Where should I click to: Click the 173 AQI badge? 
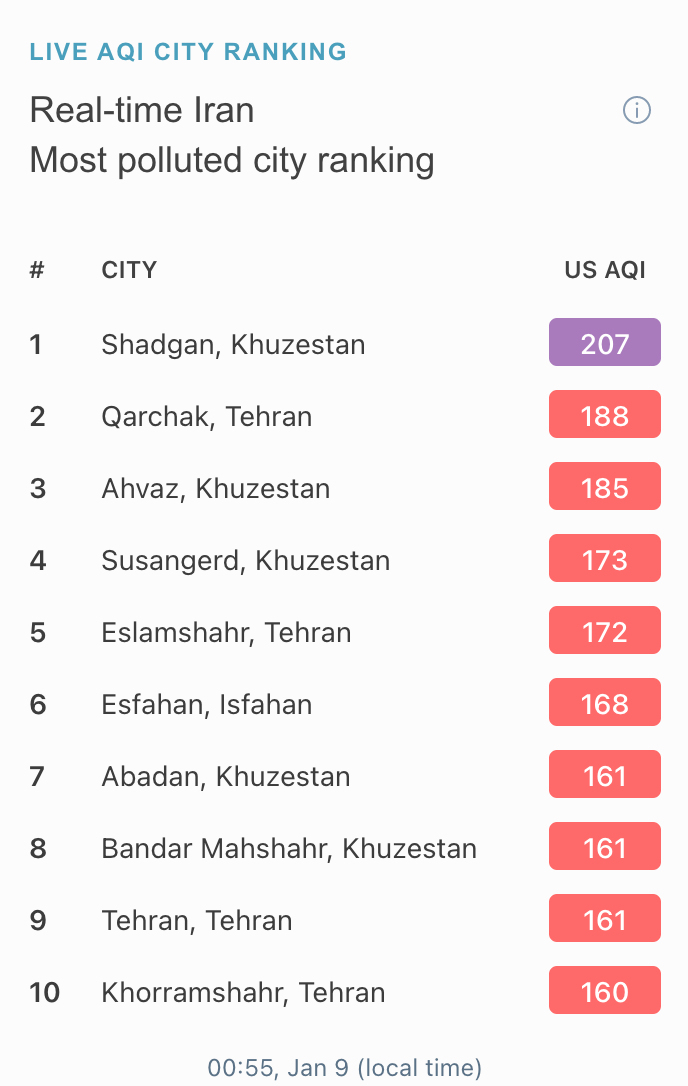[x=605, y=558]
